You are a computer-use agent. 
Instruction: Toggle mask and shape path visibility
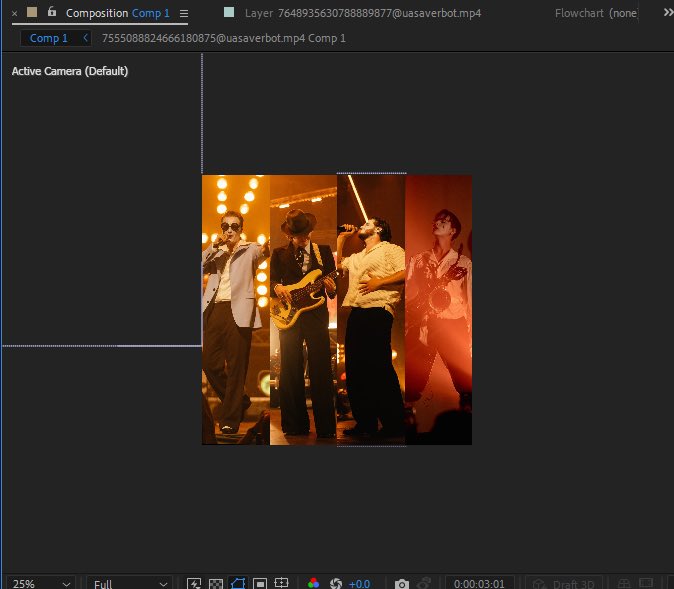point(238,583)
